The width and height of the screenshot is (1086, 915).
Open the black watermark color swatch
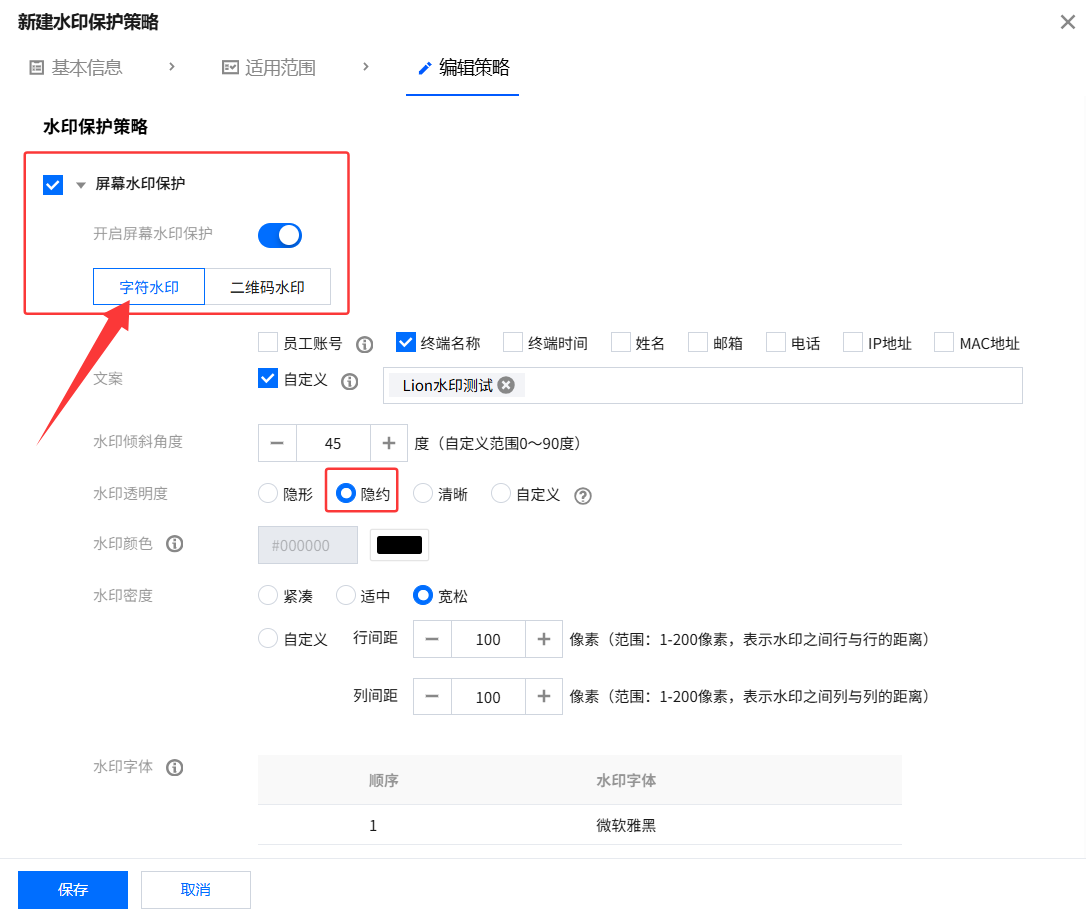(x=399, y=543)
